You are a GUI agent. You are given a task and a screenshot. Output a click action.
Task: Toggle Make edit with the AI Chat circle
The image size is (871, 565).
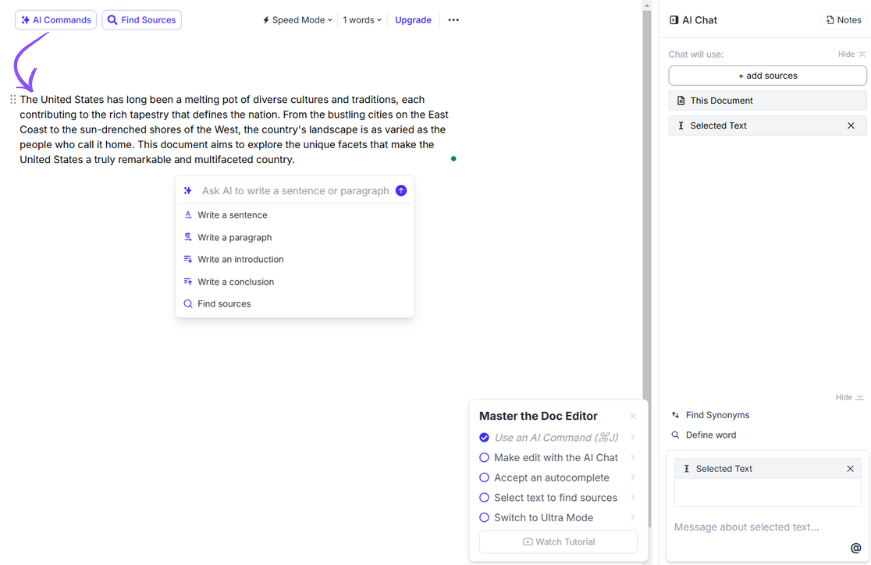484,458
